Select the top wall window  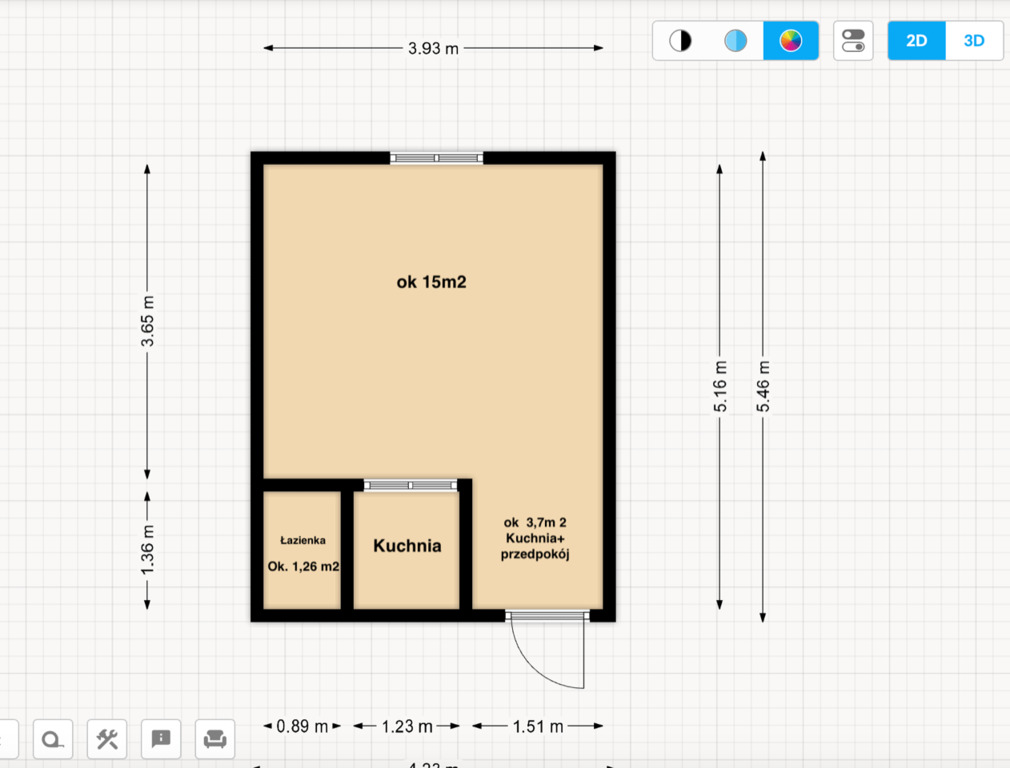(x=436, y=158)
